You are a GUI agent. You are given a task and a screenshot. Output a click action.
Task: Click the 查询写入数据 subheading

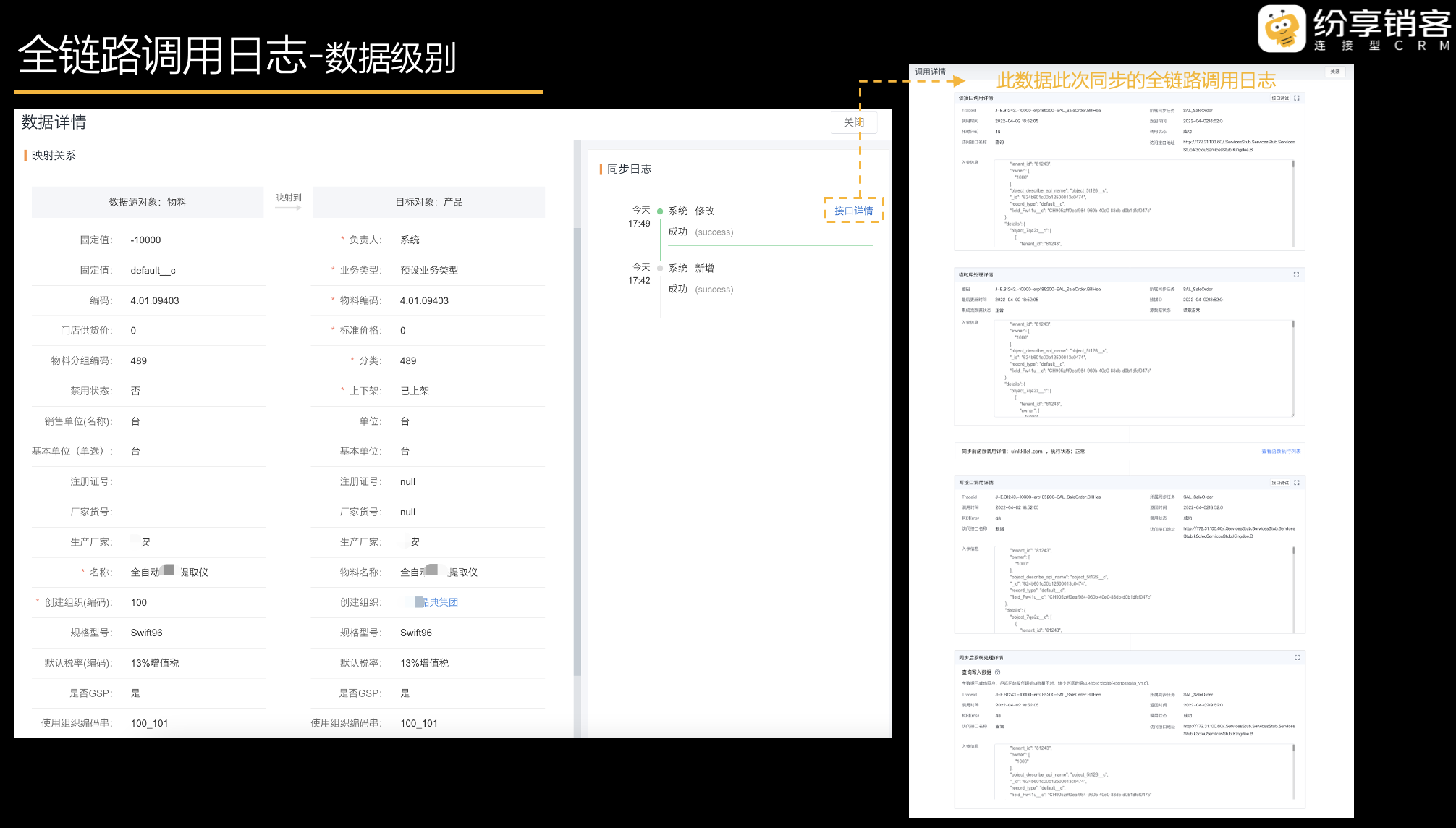(976, 672)
